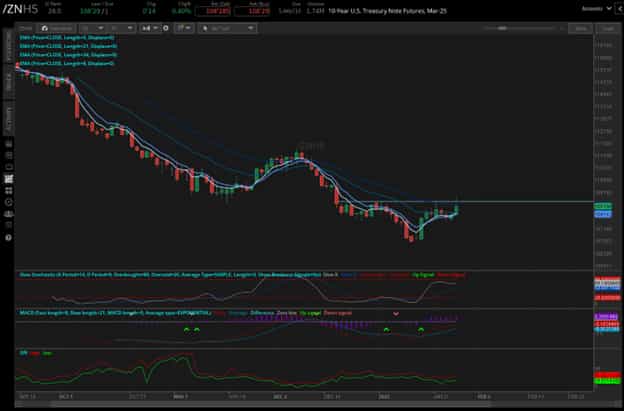This screenshot has height=411, width=624.
Task: Click the description '10-Year U.S. Treasury Note Futures, Mar 25'
Action: point(387,11)
